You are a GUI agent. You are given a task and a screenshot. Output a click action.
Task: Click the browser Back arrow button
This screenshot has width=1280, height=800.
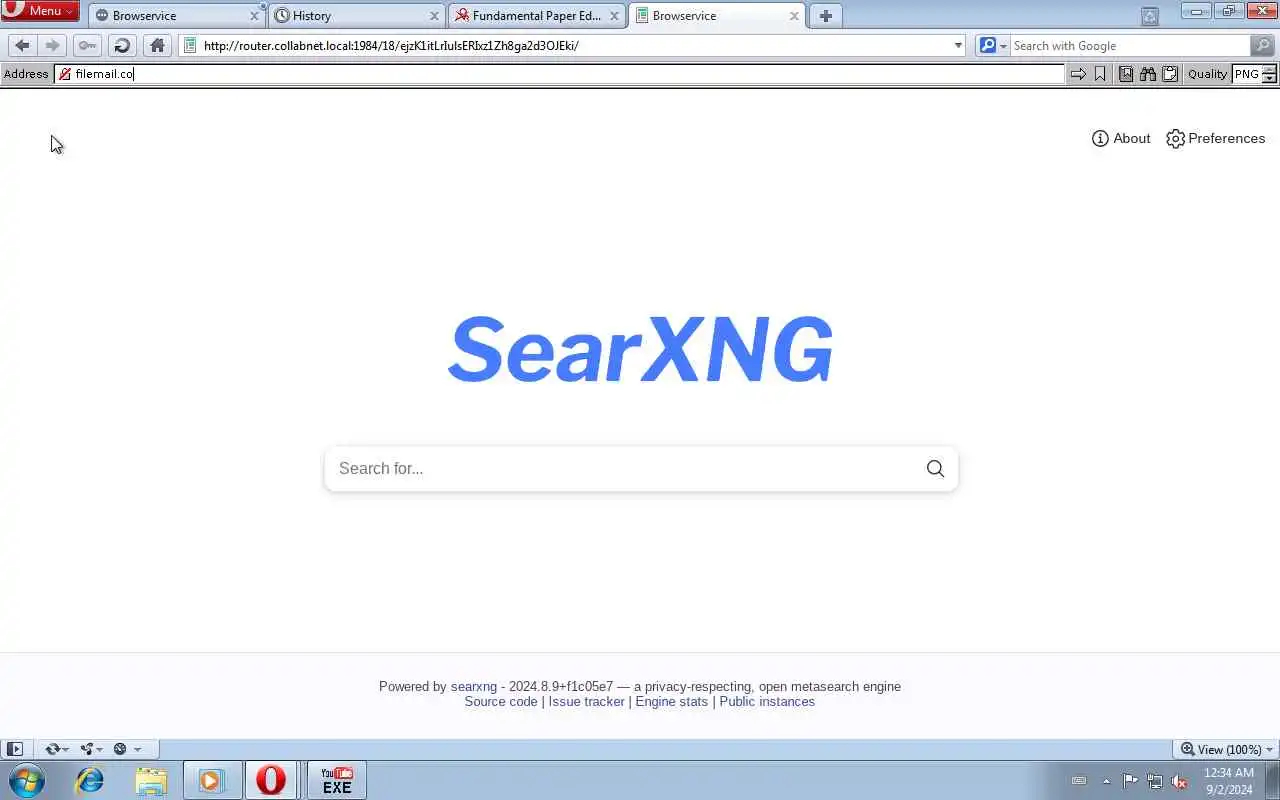(22, 45)
